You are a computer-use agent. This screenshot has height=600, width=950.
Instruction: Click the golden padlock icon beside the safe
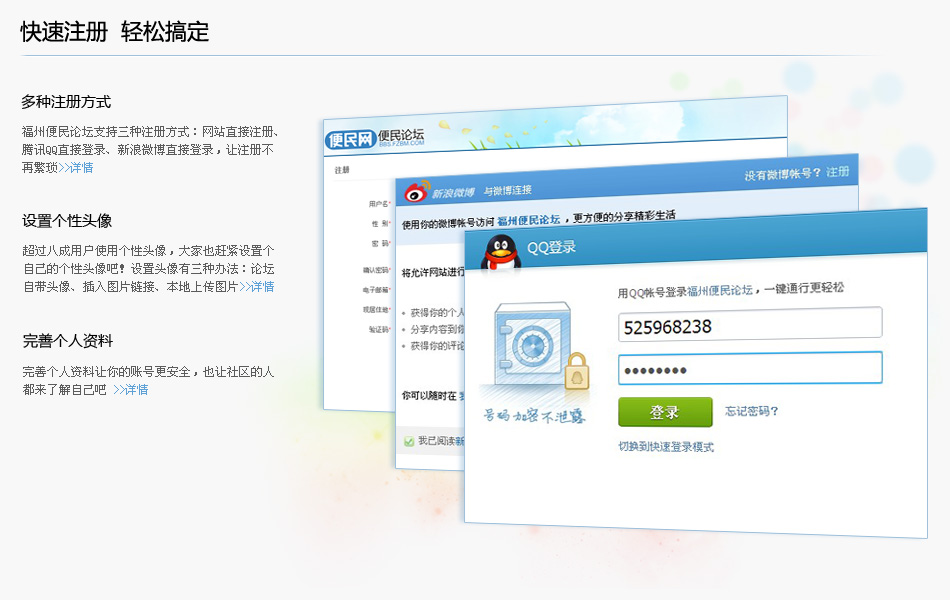pos(577,371)
